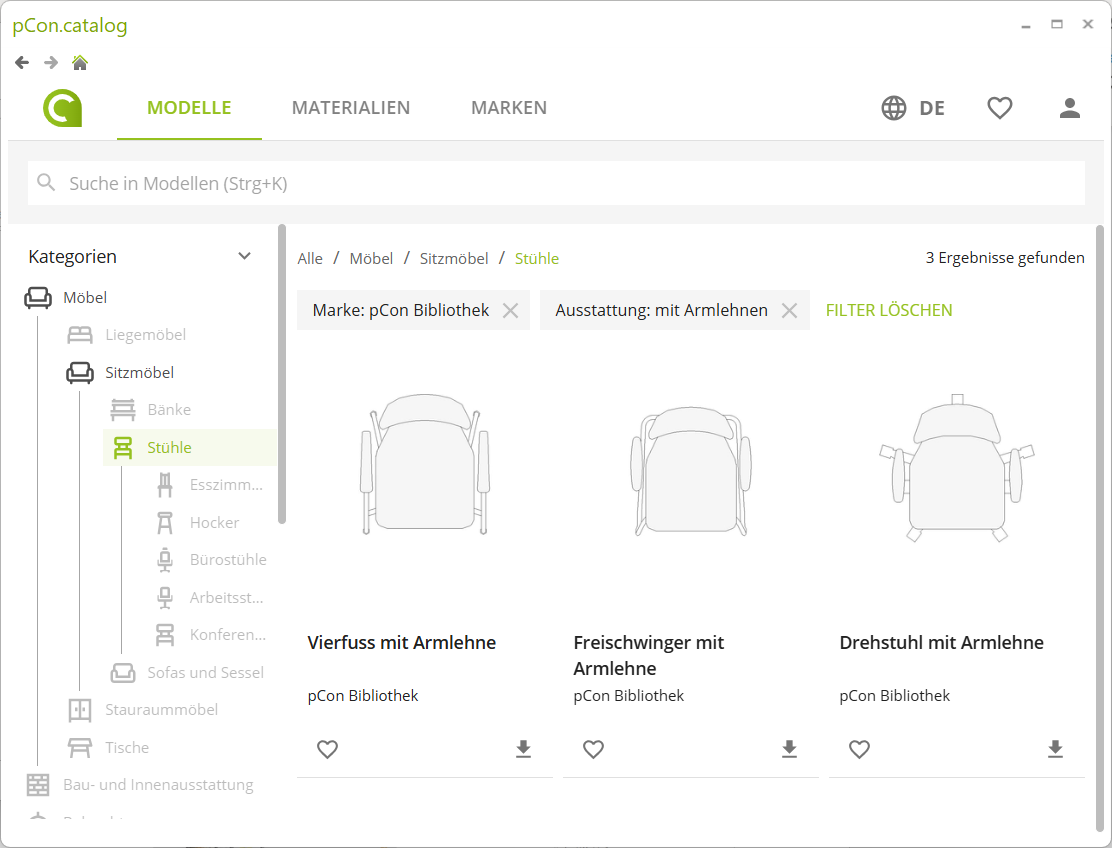
Task: Remove the Ausstattung: mit Armlehnen filter
Action: pyautogui.click(x=789, y=310)
